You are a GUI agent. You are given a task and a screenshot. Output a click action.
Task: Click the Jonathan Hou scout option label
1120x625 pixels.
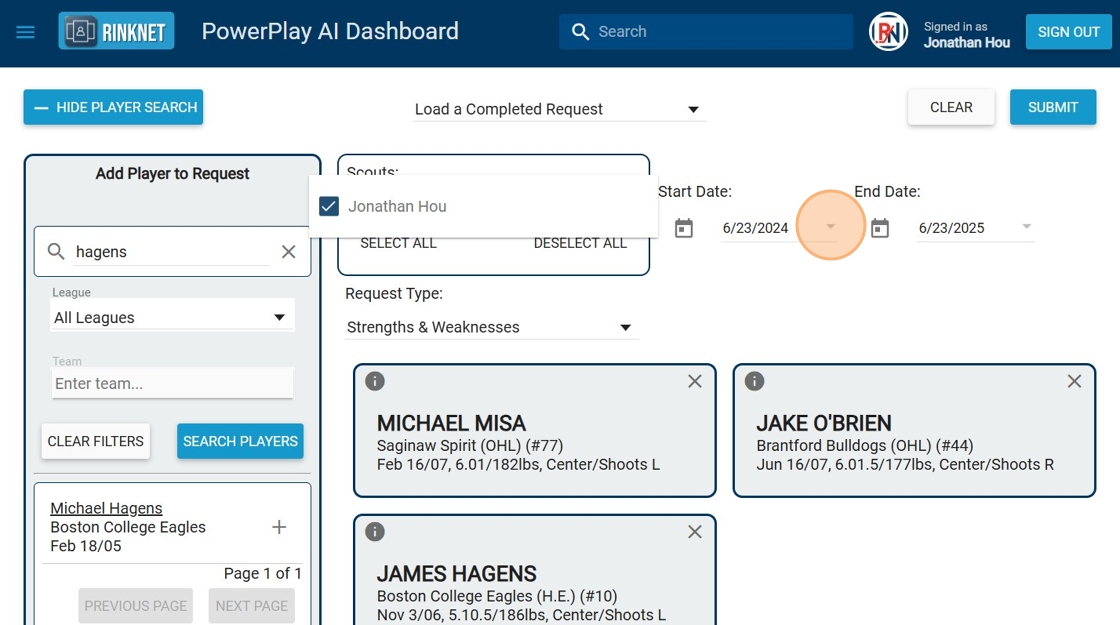(397, 206)
